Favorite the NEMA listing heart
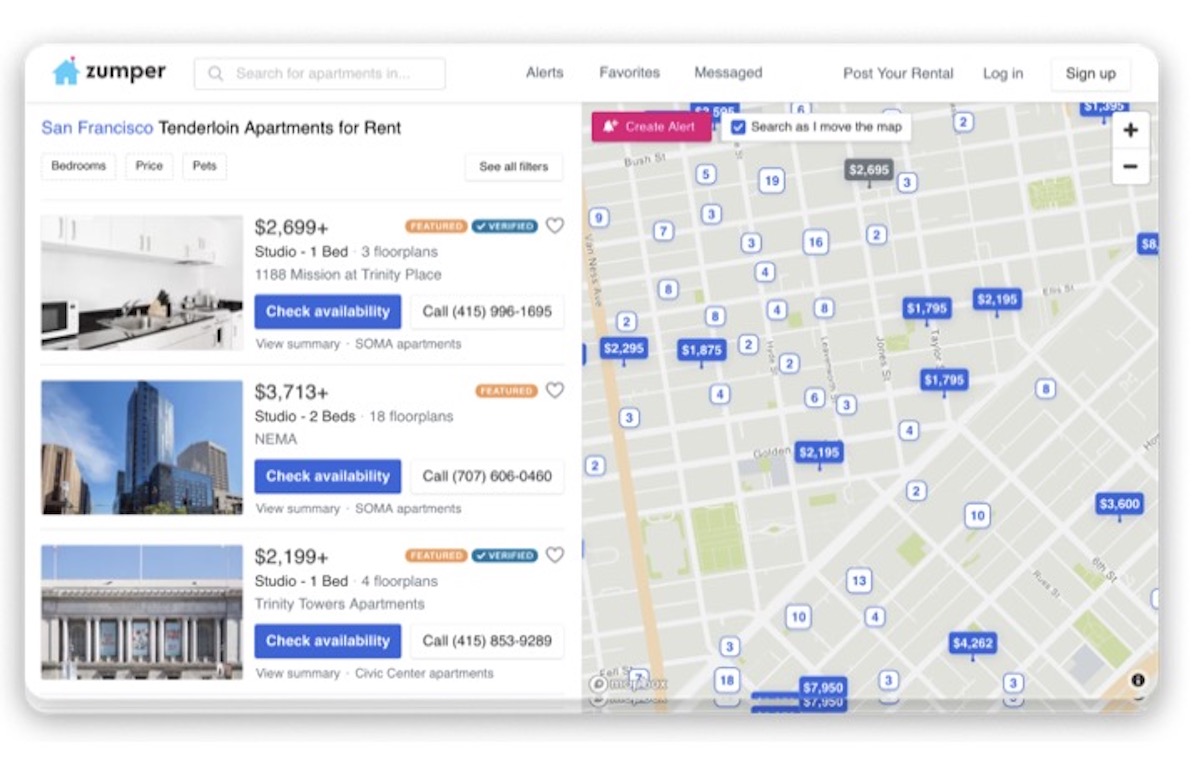Image resolution: width=1200 pixels, height=772 pixels. coord(556,391)
